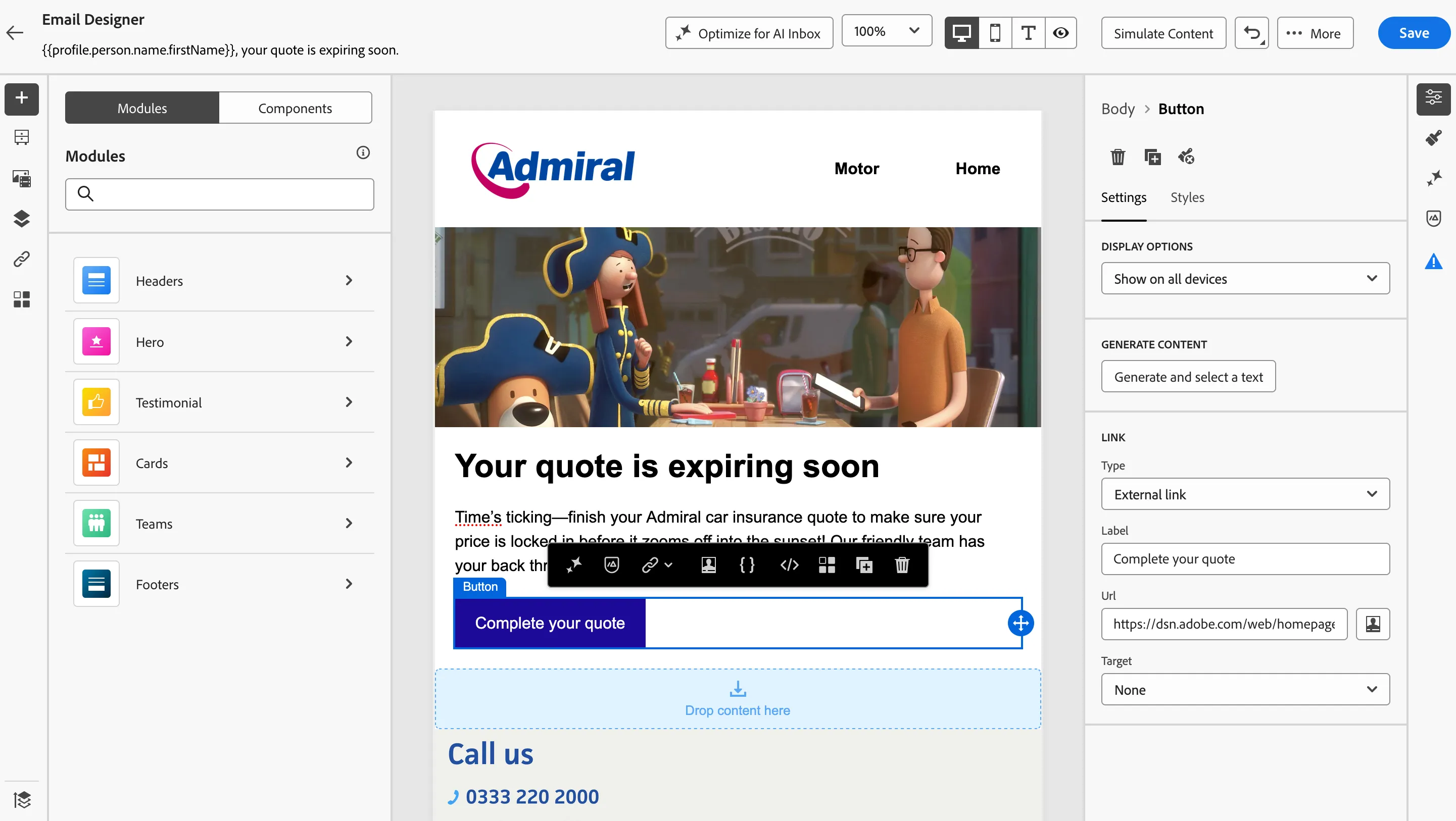Open the structure tree icon in left rail
This screenshot has width=1456, height=821.
coord(22,137)
